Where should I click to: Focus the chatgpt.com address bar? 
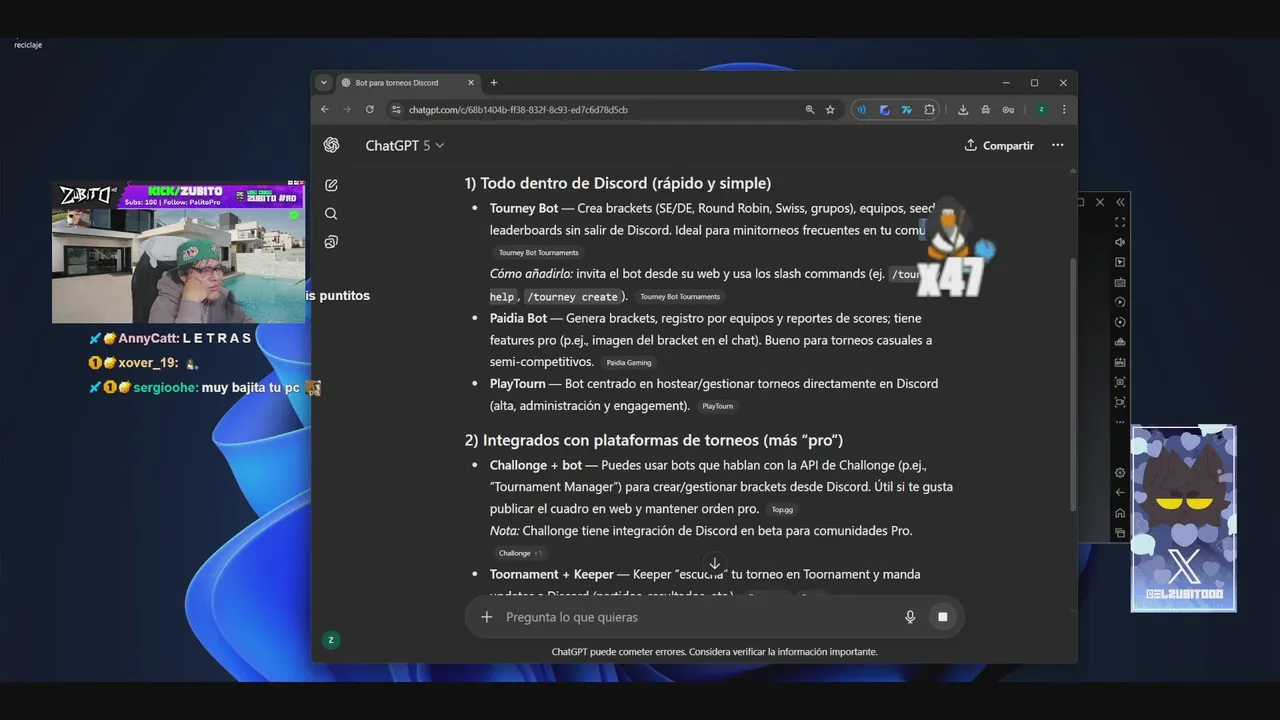point(600,110)
